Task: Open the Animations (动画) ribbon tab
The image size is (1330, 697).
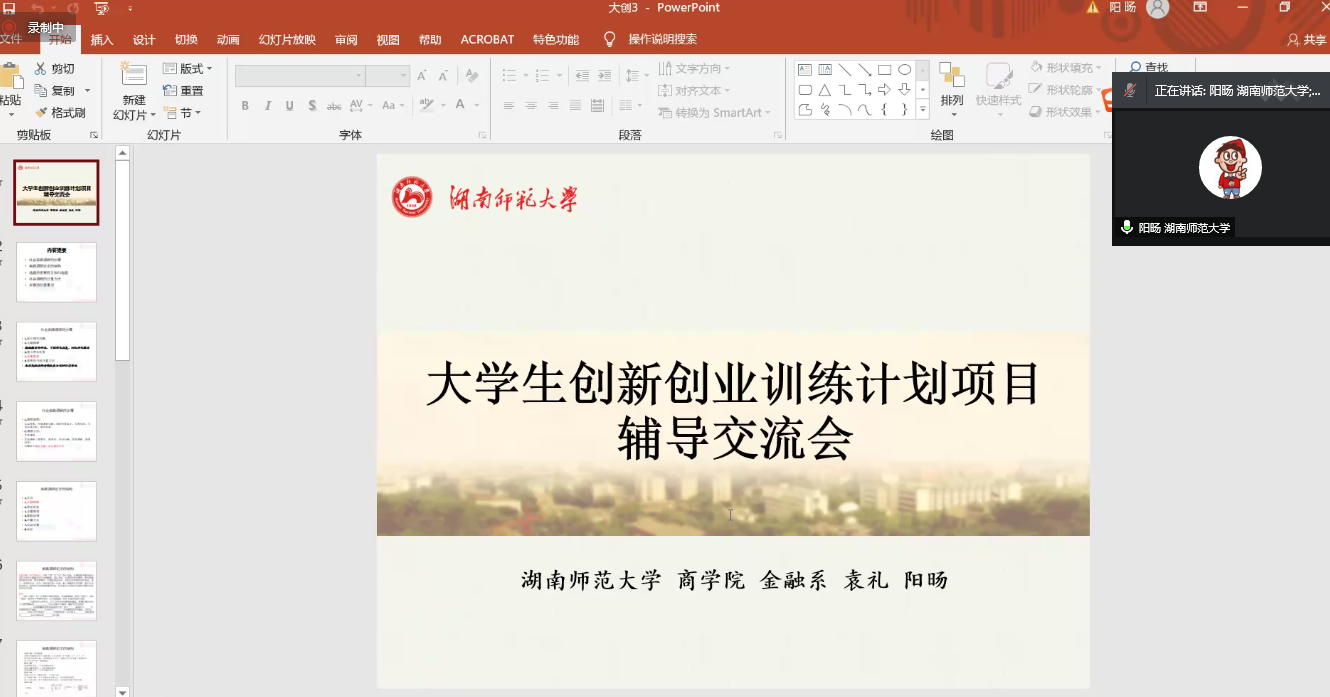Action: (228, 40)
